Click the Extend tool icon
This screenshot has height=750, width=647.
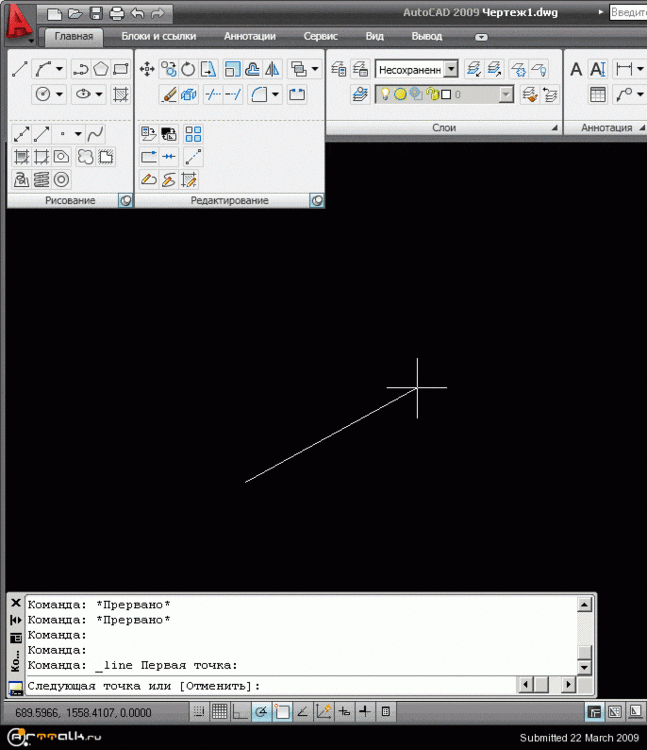pos(233,94)
